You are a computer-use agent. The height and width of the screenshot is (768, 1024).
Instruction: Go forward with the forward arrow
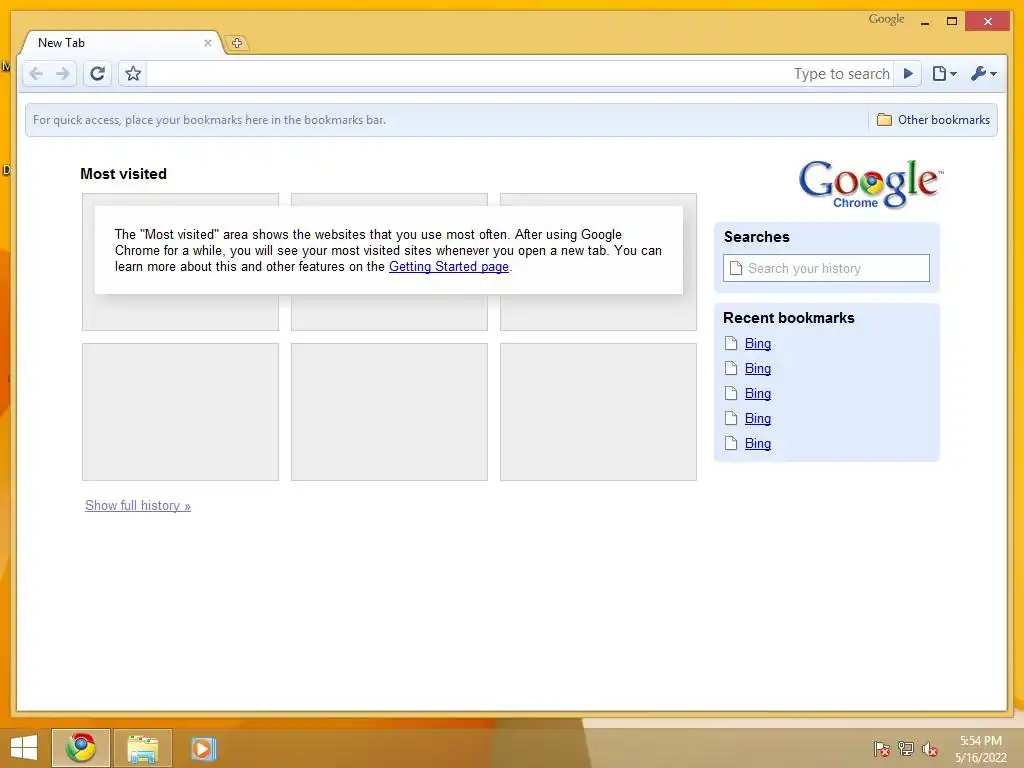pos(63,74)
